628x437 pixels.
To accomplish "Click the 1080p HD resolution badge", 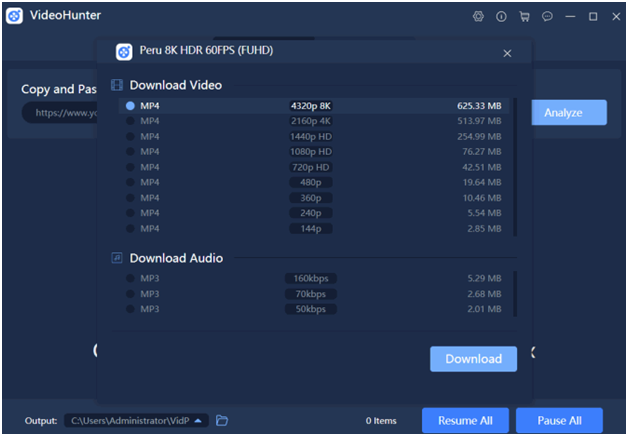I will [311, 151].
